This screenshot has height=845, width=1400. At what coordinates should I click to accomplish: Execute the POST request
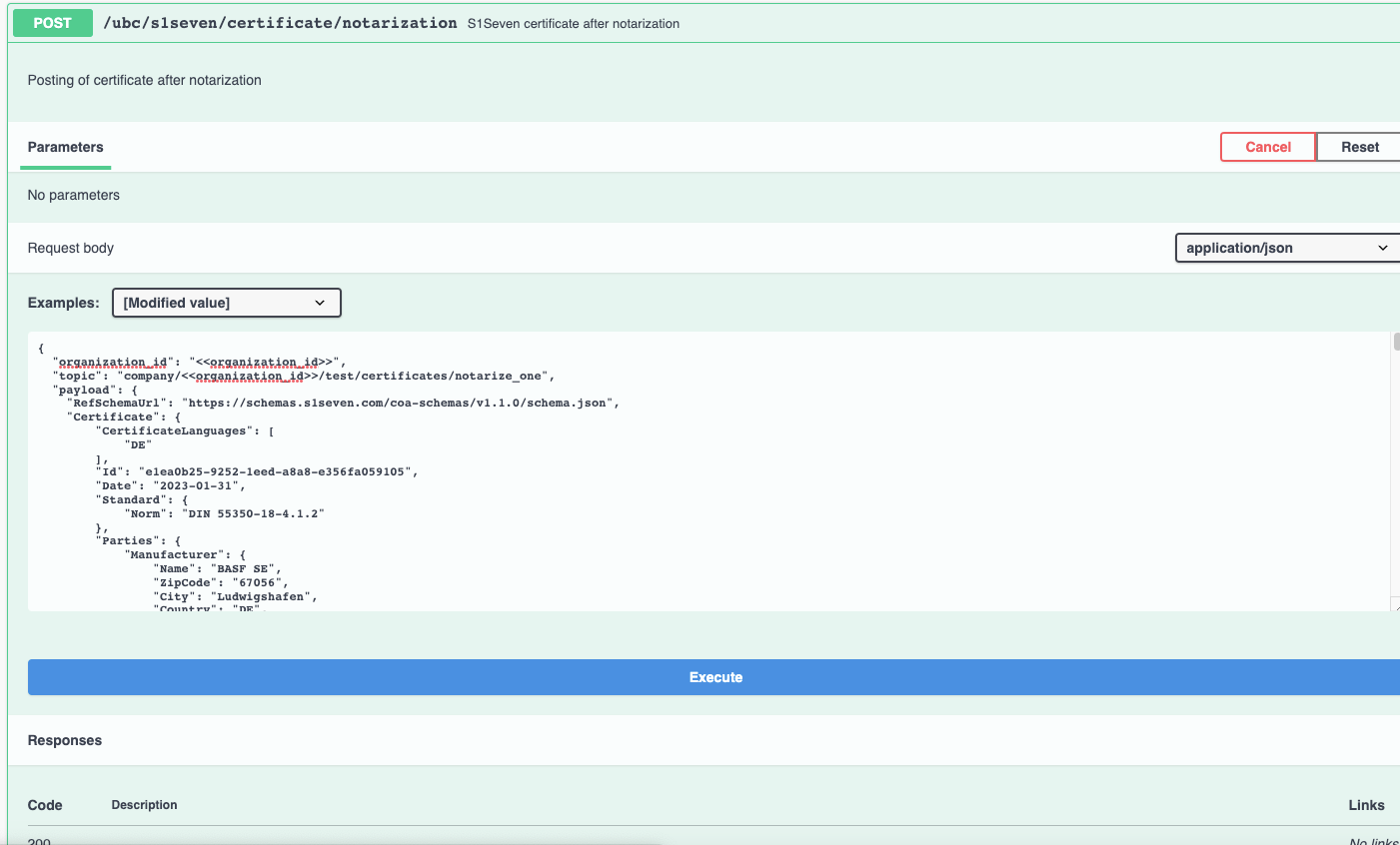click(715, 677)
